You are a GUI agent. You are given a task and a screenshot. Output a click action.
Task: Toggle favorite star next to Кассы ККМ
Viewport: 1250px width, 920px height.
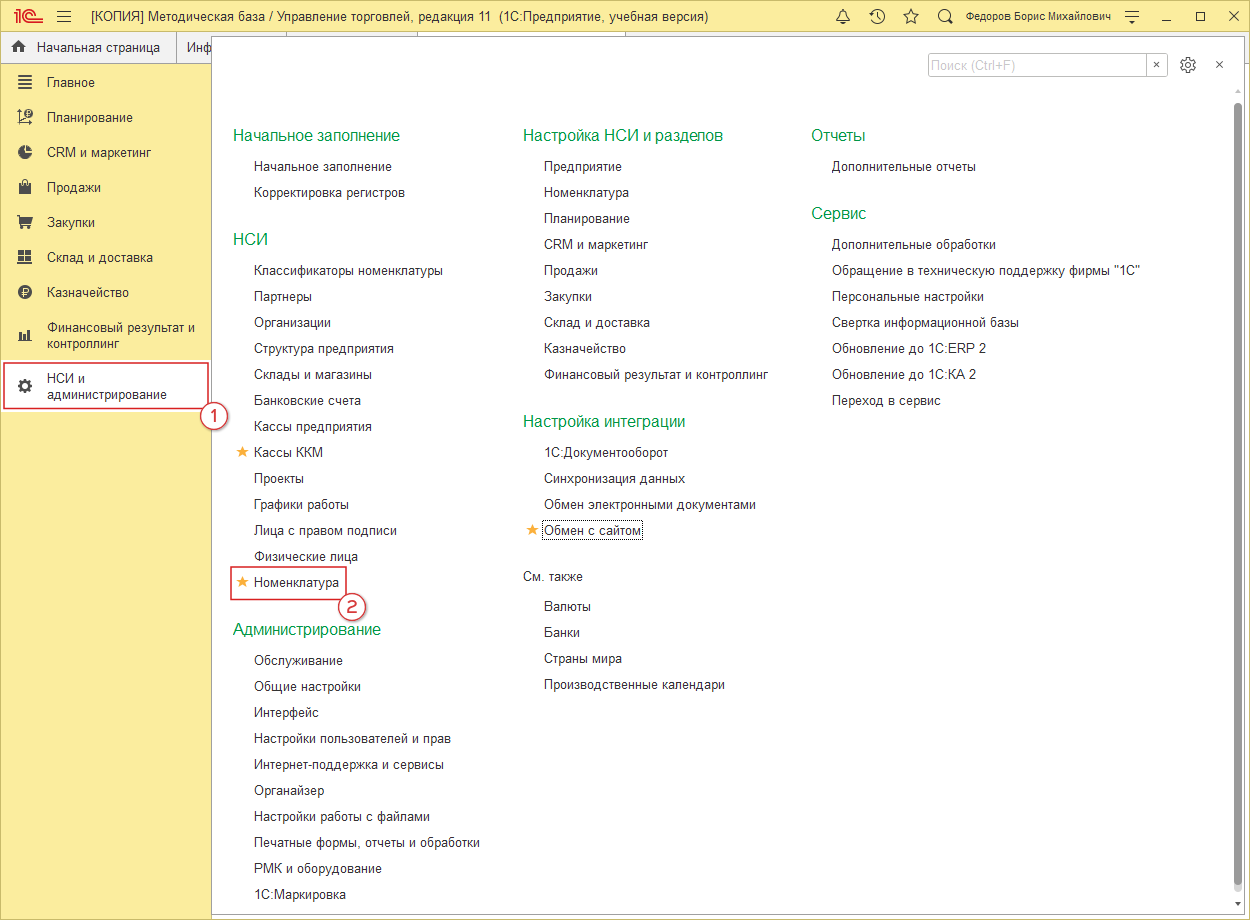pyautogui.click(x=241, y=452)
